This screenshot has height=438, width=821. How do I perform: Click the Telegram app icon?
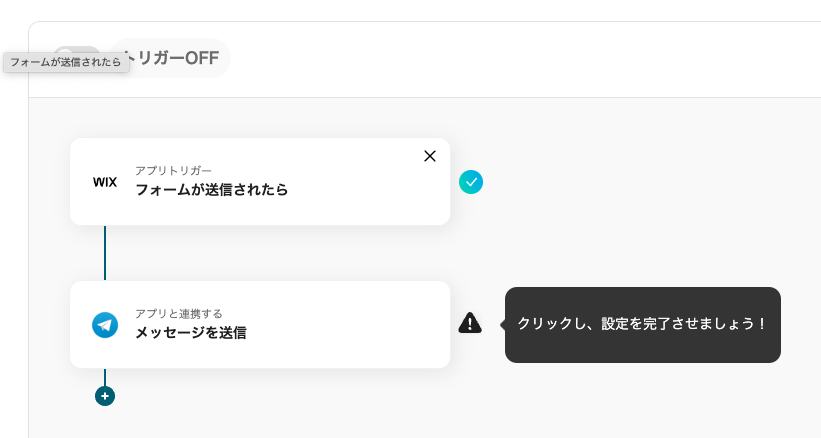[x=105, y=325]
